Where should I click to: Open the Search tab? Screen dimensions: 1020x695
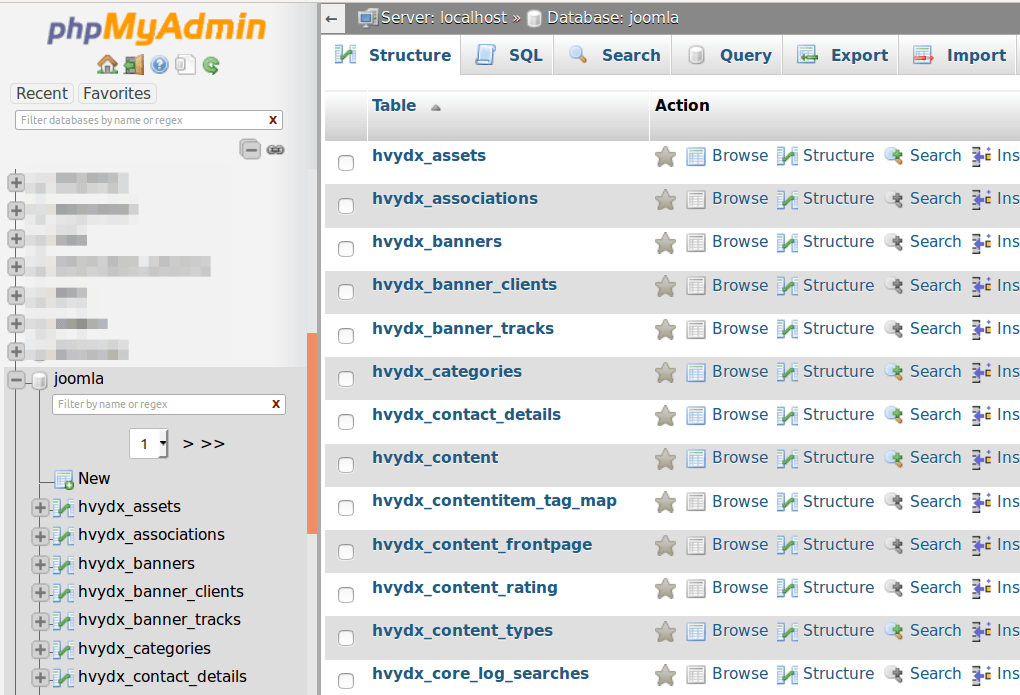(x=614, y=55)
